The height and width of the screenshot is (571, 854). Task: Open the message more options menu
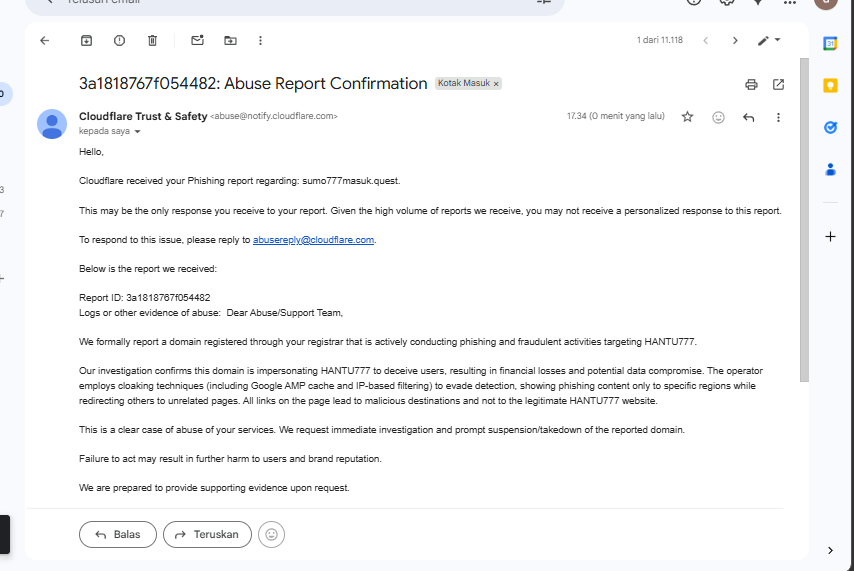(x=778, y=117)
